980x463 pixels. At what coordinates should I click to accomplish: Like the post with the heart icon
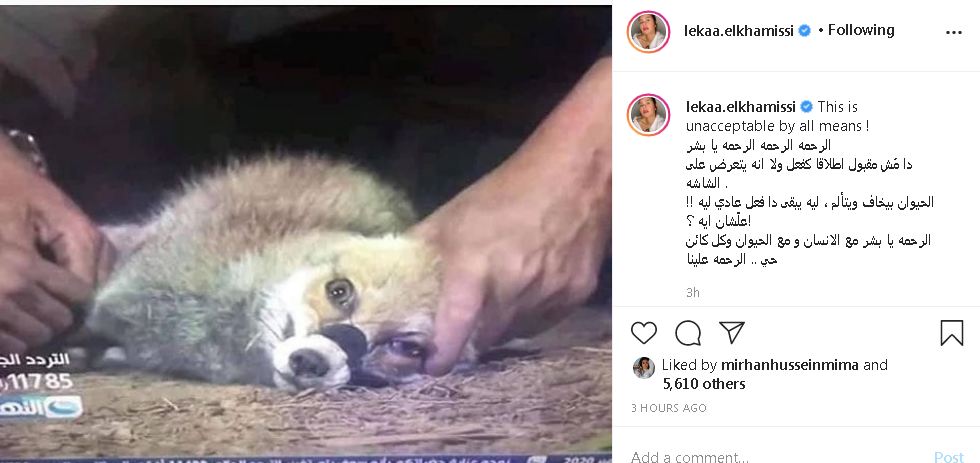coord(644,333)
